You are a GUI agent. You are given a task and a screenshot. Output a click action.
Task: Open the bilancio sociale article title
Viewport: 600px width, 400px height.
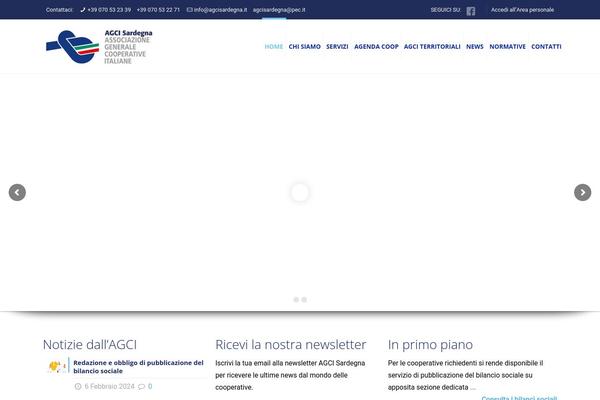(x=138, y=367)
